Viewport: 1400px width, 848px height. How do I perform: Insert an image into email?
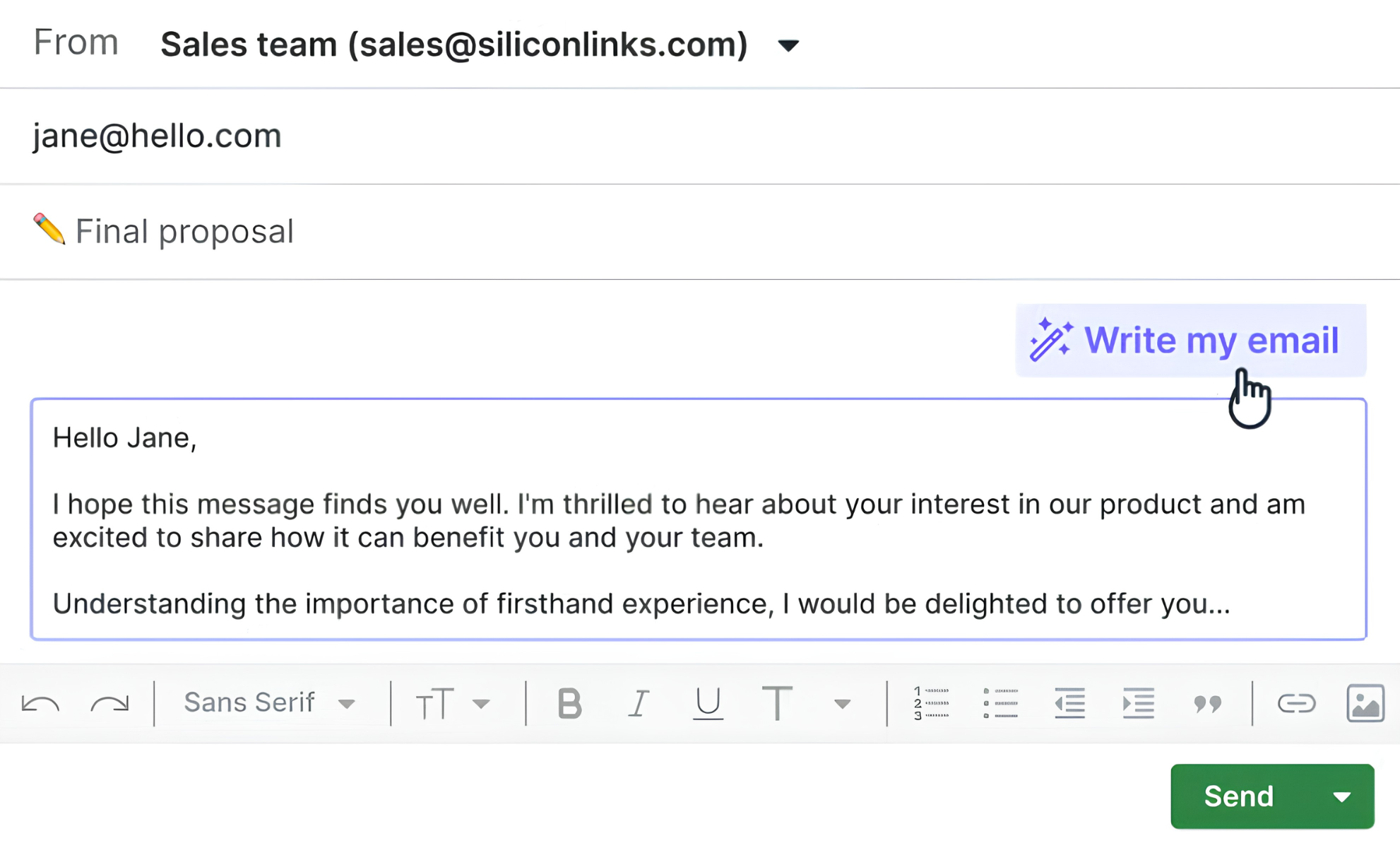point(1365,703)
